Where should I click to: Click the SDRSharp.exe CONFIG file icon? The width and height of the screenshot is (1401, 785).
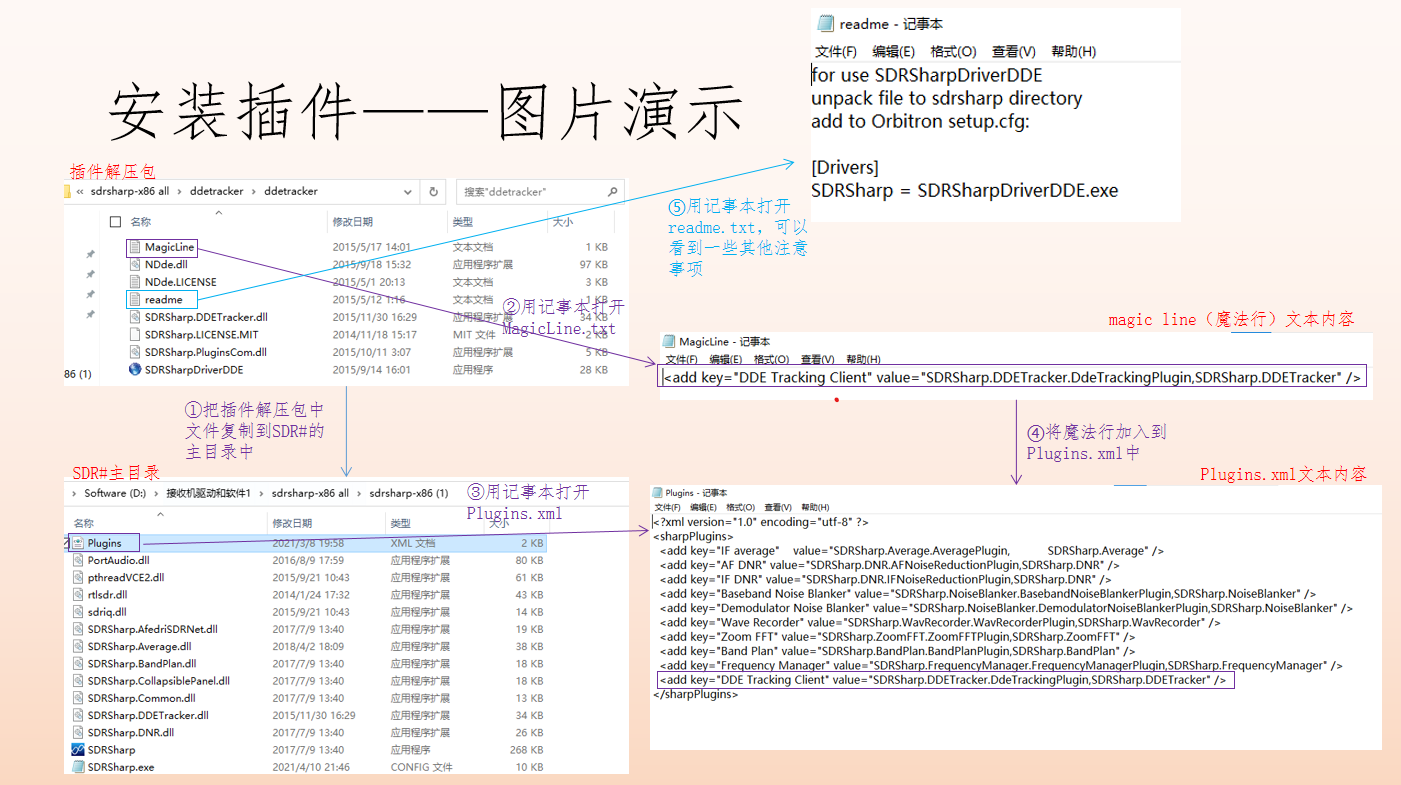78,767
